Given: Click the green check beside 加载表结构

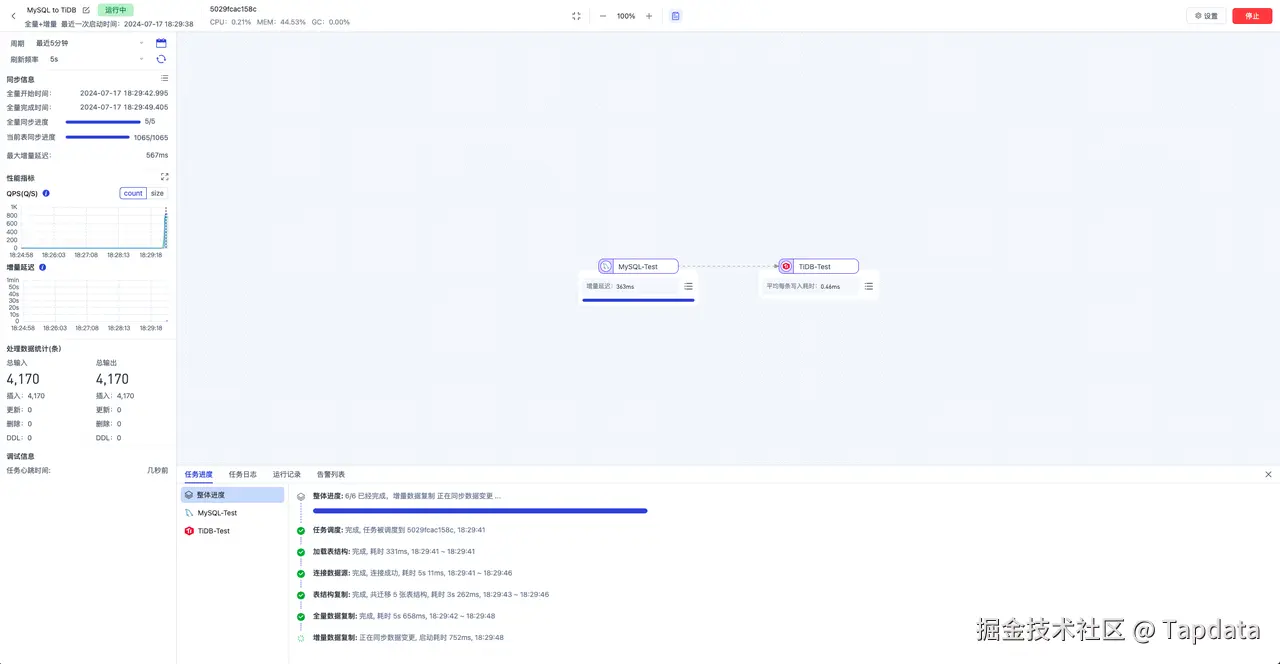Looking at the screenshot, I should click(301, 552).
